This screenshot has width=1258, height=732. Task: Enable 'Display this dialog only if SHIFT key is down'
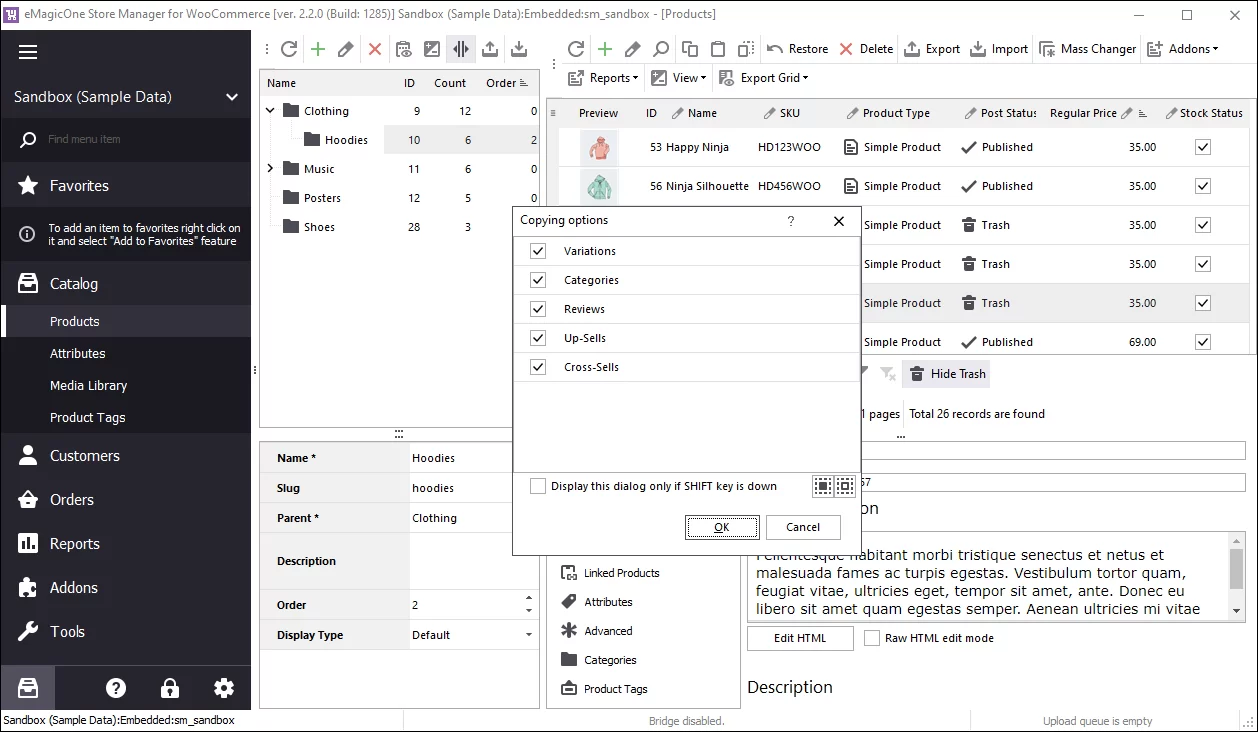click(x=538, y=486)
